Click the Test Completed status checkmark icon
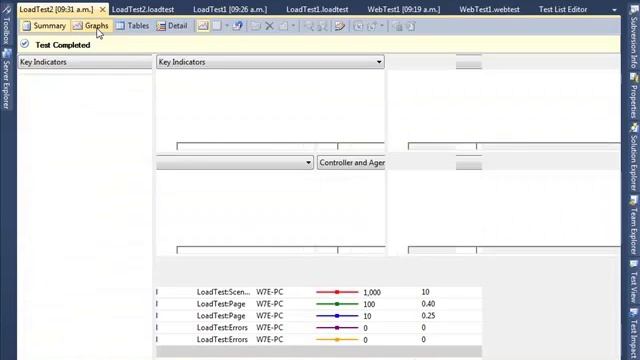 click(24, 44)
